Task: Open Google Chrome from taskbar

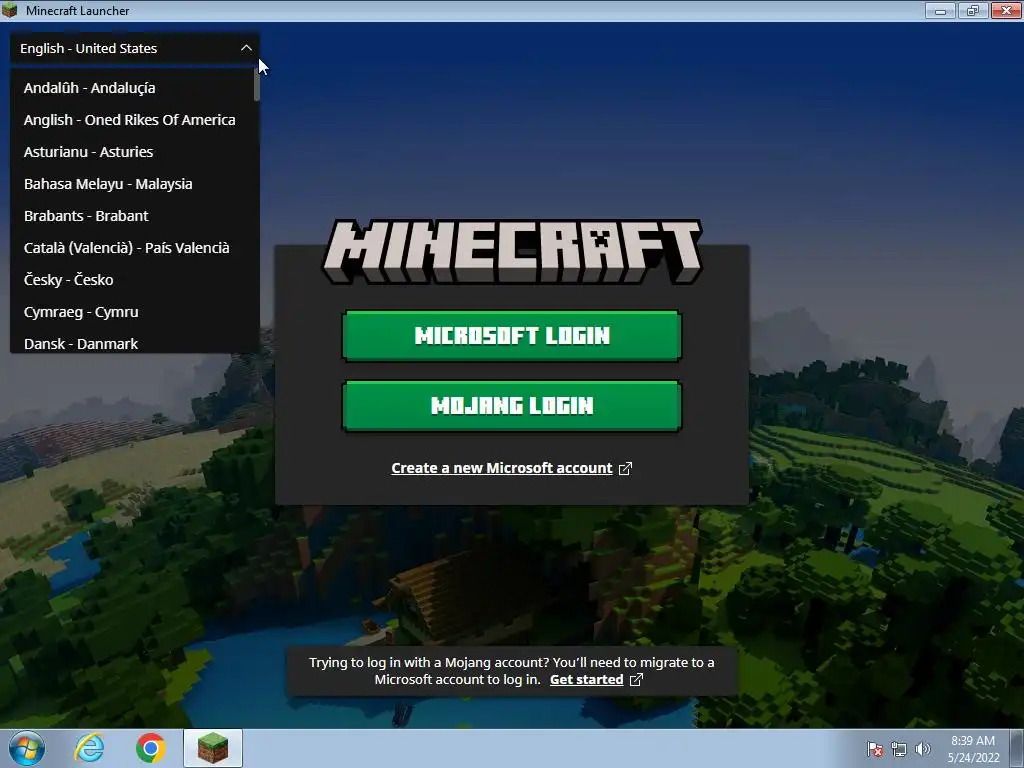Action: pos(151,748)
